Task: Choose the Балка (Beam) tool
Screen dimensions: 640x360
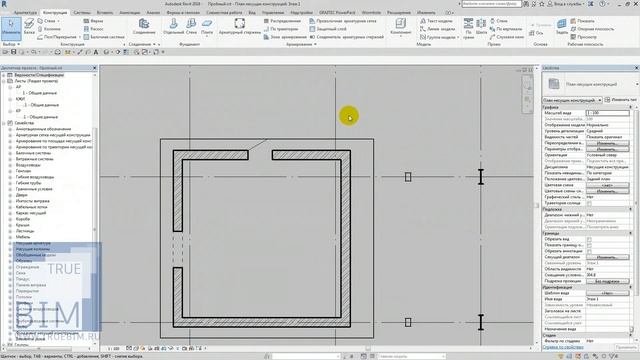Action: [29, 27]
